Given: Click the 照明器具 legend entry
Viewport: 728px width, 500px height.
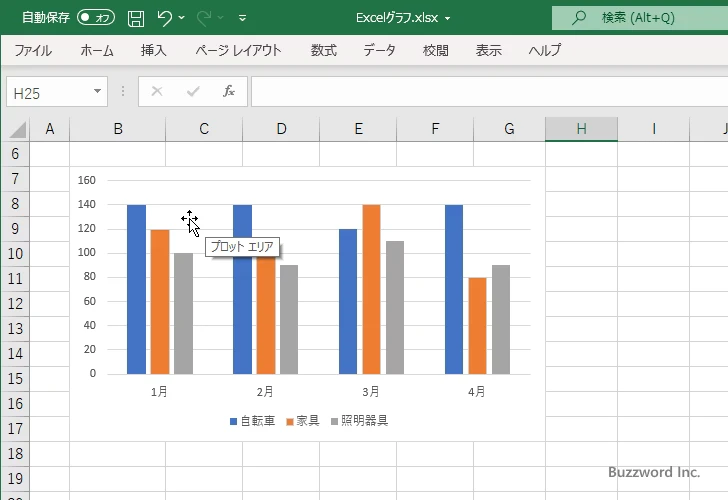Looking at the screenshot, I should pos(359,421).
